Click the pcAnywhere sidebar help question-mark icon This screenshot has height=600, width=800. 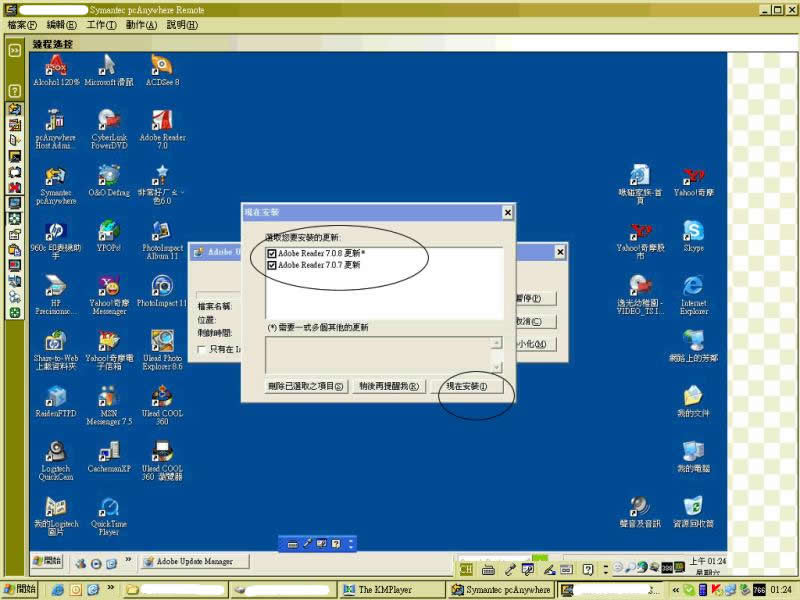coord(14,91)
